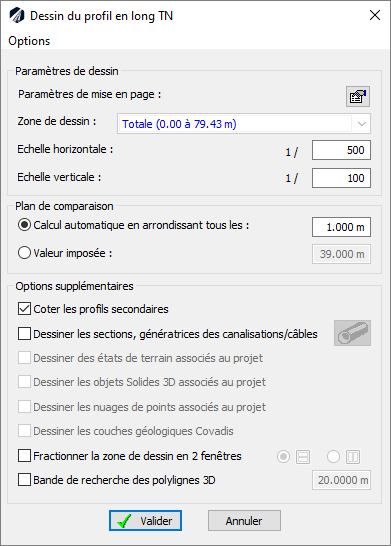Viewport: 391px width, 546px height.
Task: Check Fractionner la zone de dessin option
Action: pyautogui.click(x=24, y=456)
